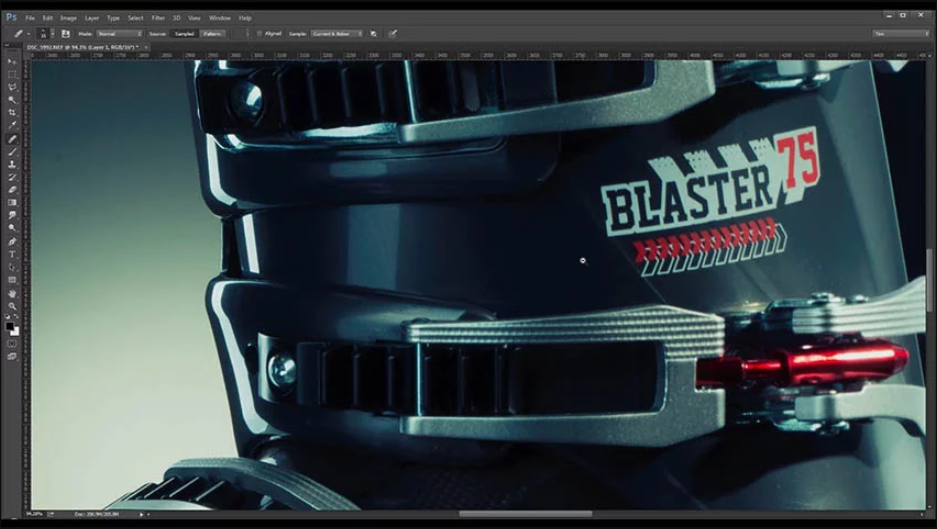Select the Eraser tool
This screenshot has width=937, height=529.
(12, 190)
